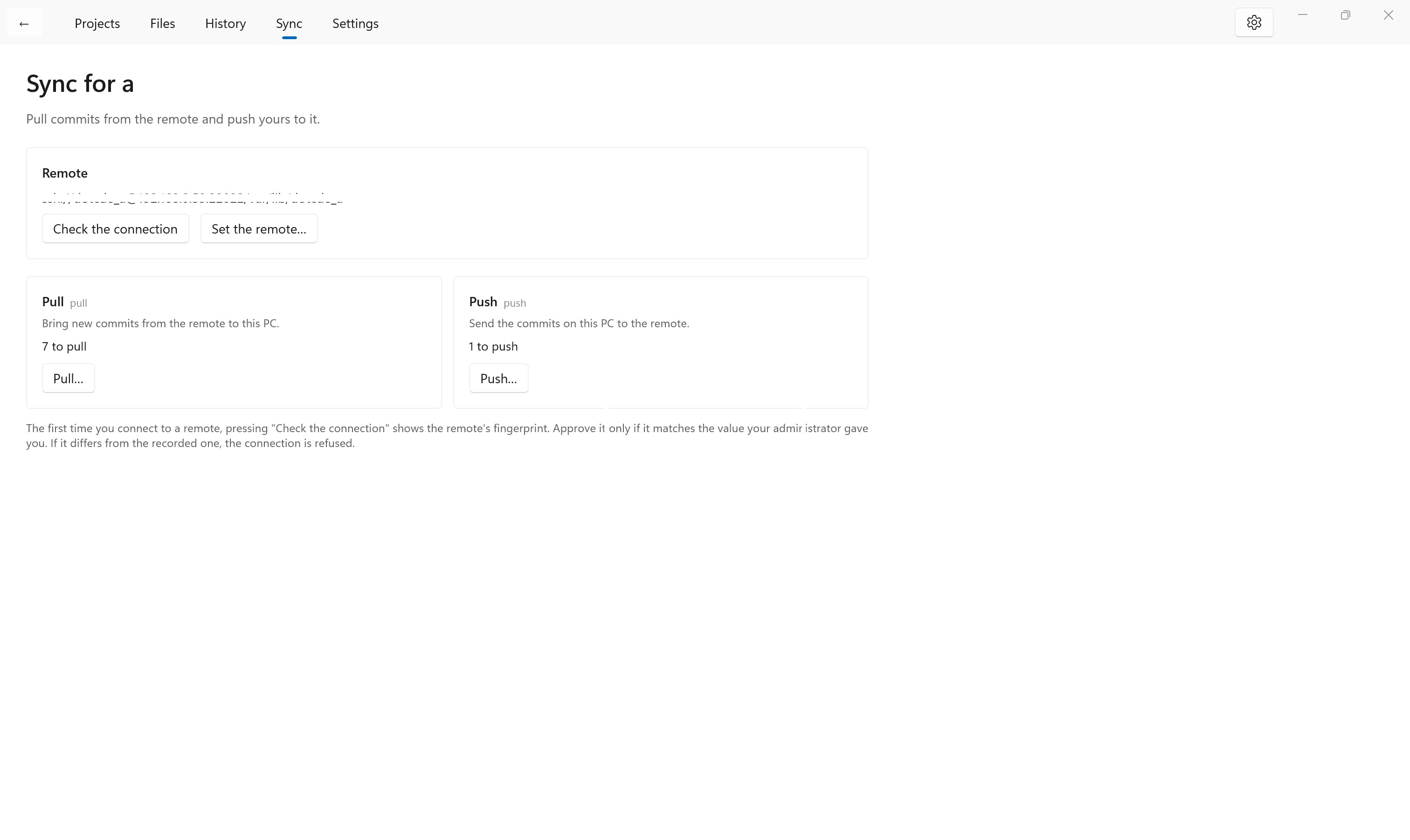Restore down the application window
The width and height of the screenshot is (1410, 840).
(x=1346, y=15)
